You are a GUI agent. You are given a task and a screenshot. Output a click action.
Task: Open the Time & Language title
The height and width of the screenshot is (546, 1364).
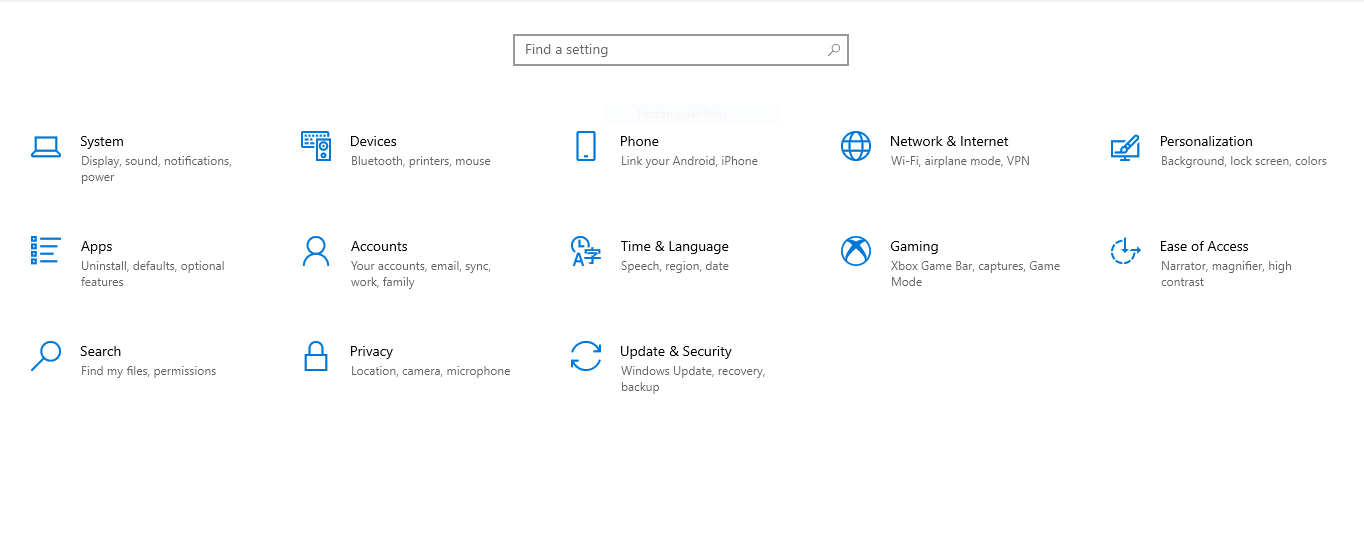pyautogui.click(x=675, y=247)
